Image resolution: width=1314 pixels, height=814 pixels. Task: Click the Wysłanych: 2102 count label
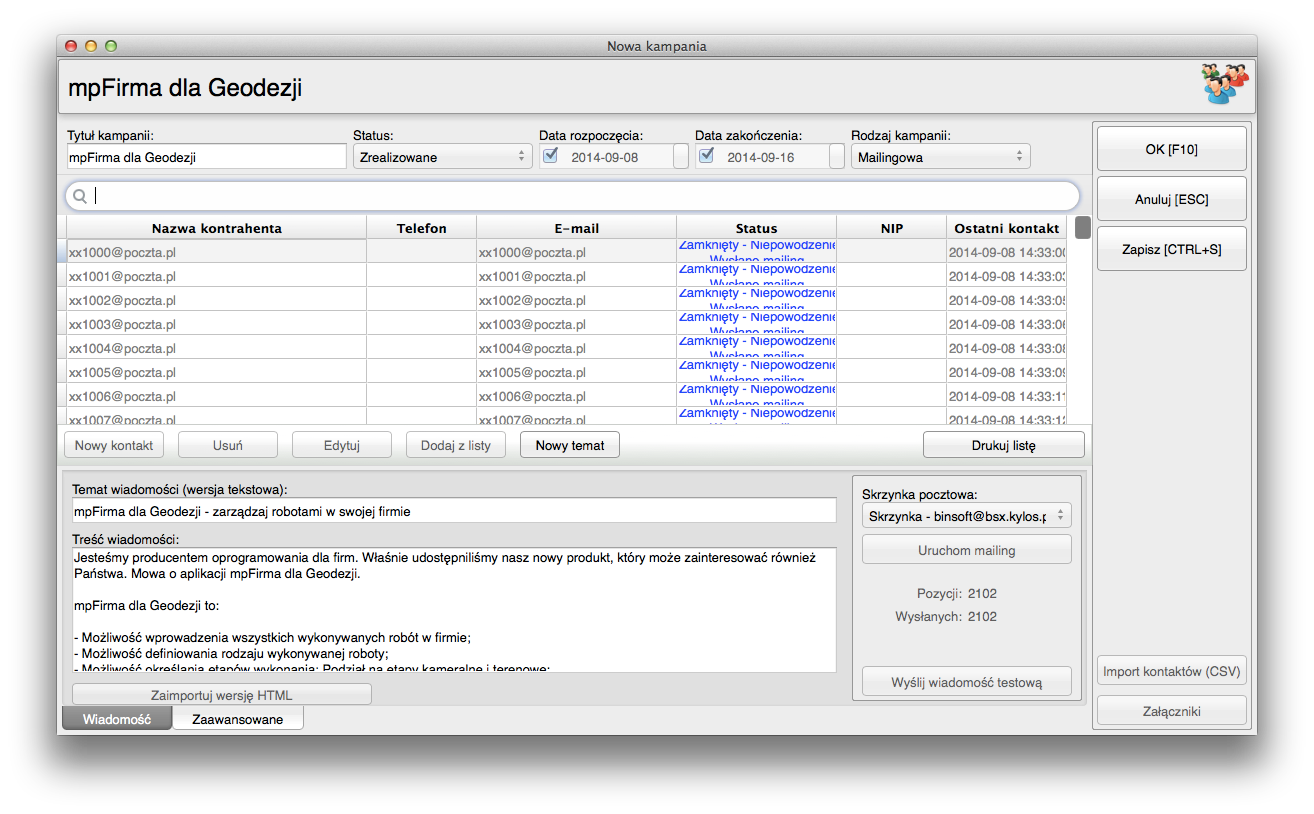point(946,616)
